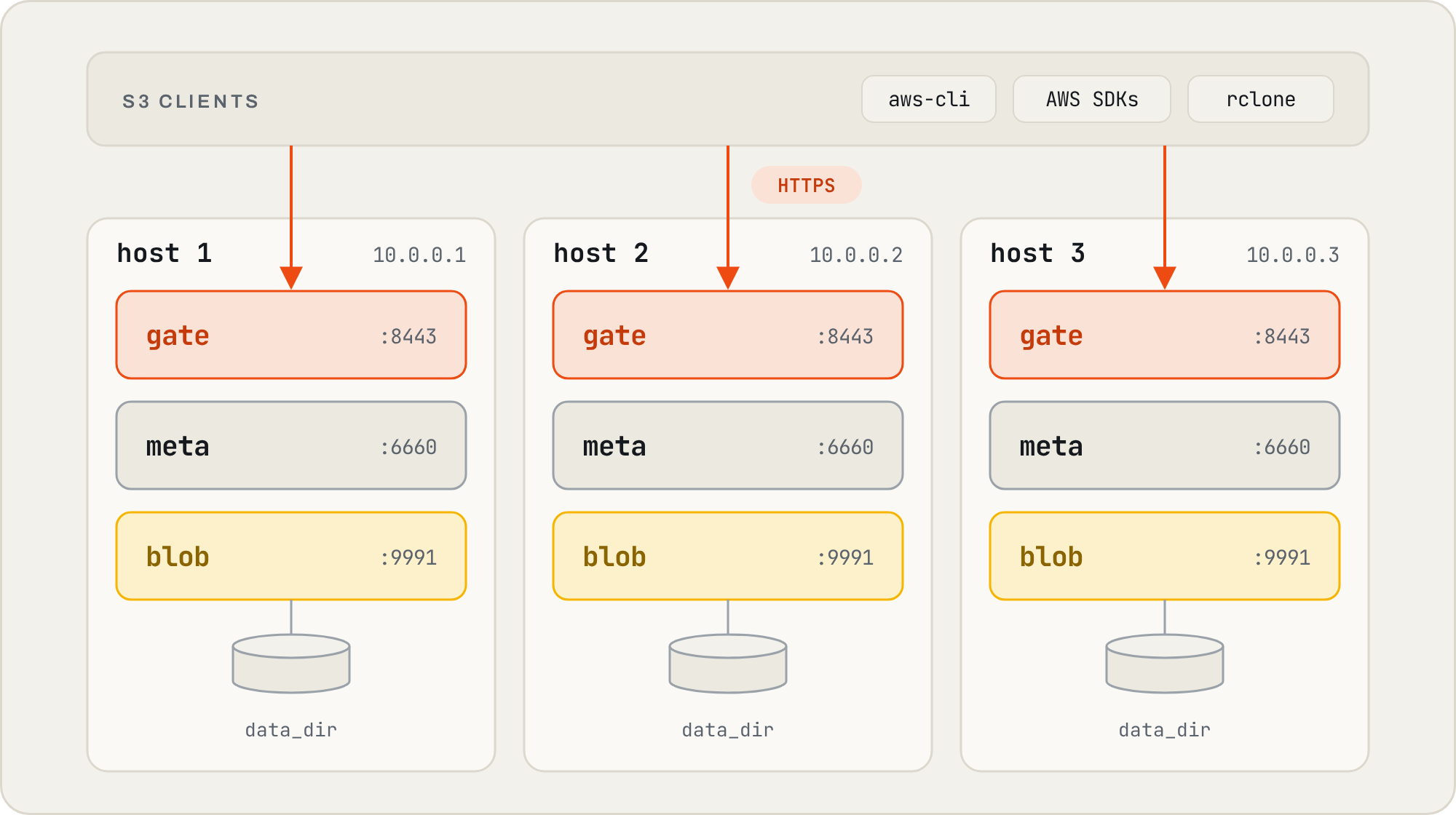Select the blob box on host 2
Screen dimensions: 1456x815
point(728,556)
